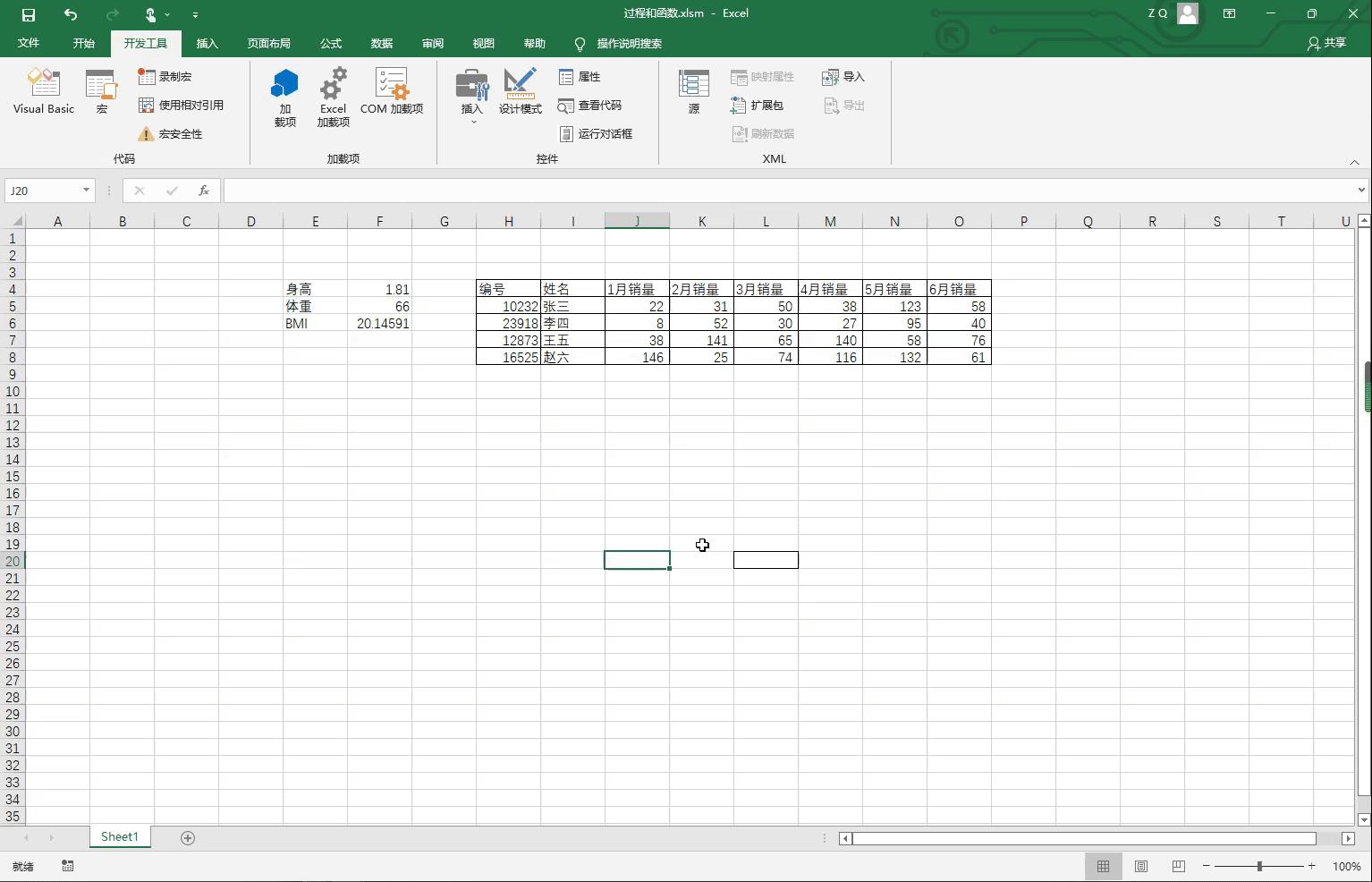1372x882 pixels.
Task: Toggle 使用相对引用 relative references
Action: tap(182, 105)
